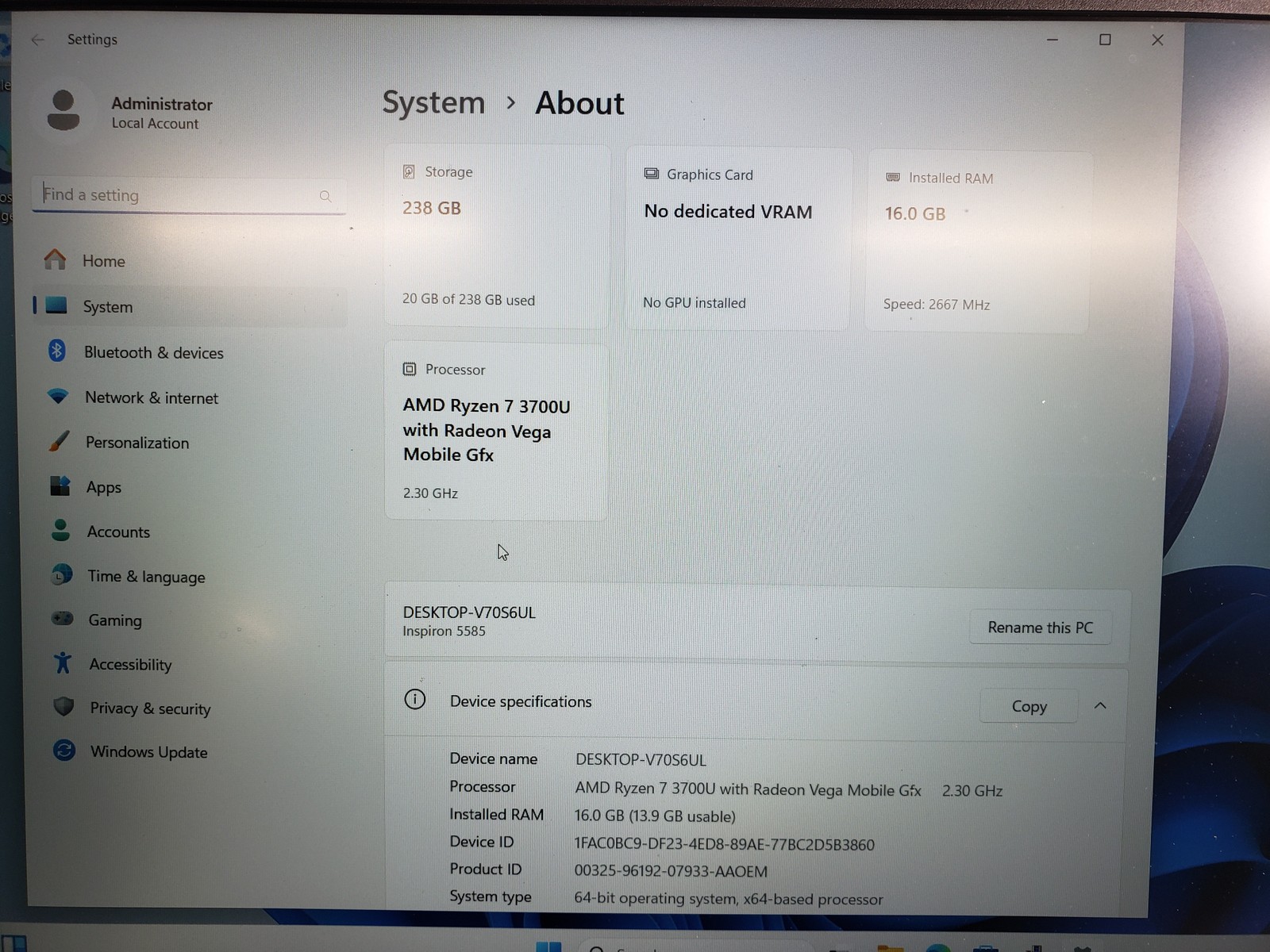Viewport: 1270px width, 952px height.
Task: Click the search magnifier in Find a setting
Action: click(325, 196)
